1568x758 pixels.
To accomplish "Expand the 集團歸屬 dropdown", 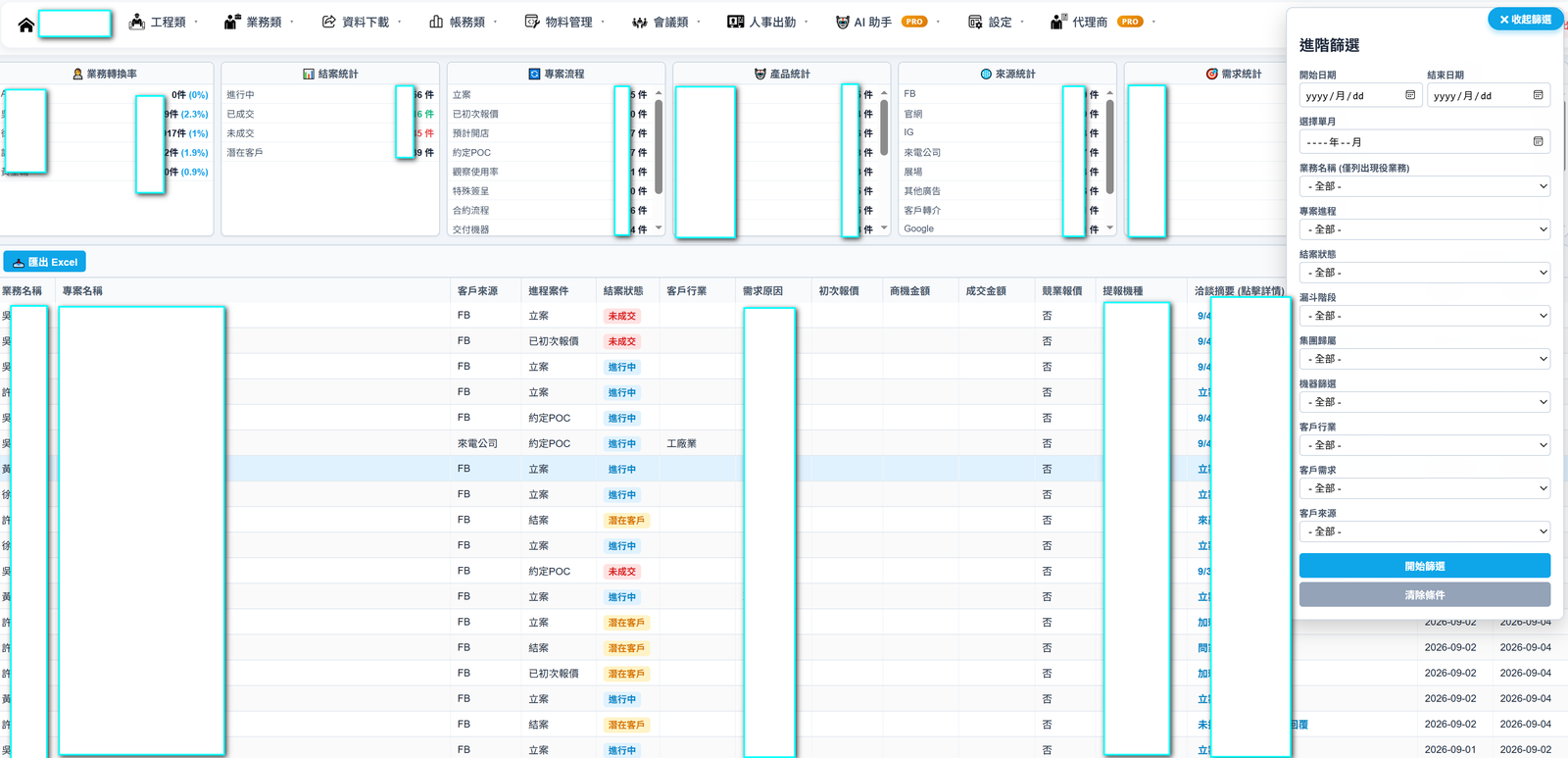I will click(1425, 359).
